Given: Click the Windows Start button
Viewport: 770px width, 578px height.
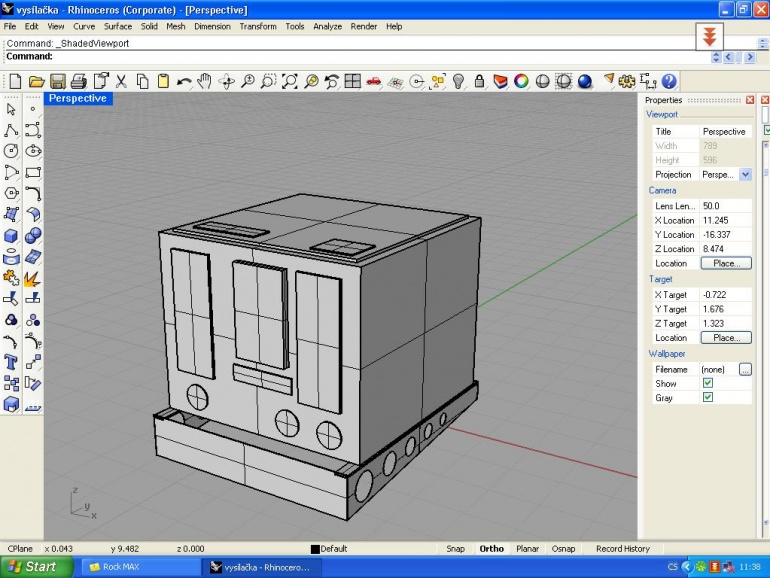Looking at the screenshot, I should [37, 567].
